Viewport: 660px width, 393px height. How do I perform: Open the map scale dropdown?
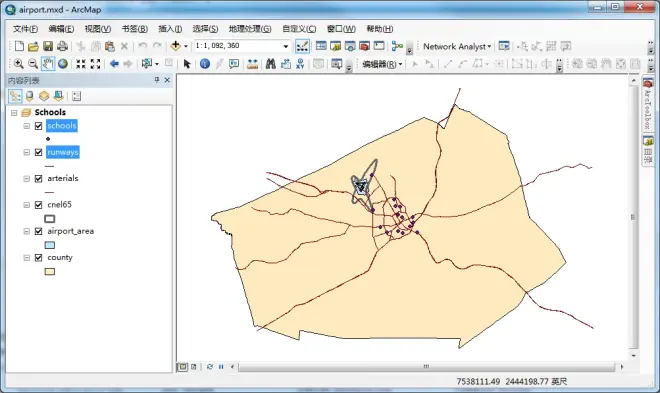(286, 46)
